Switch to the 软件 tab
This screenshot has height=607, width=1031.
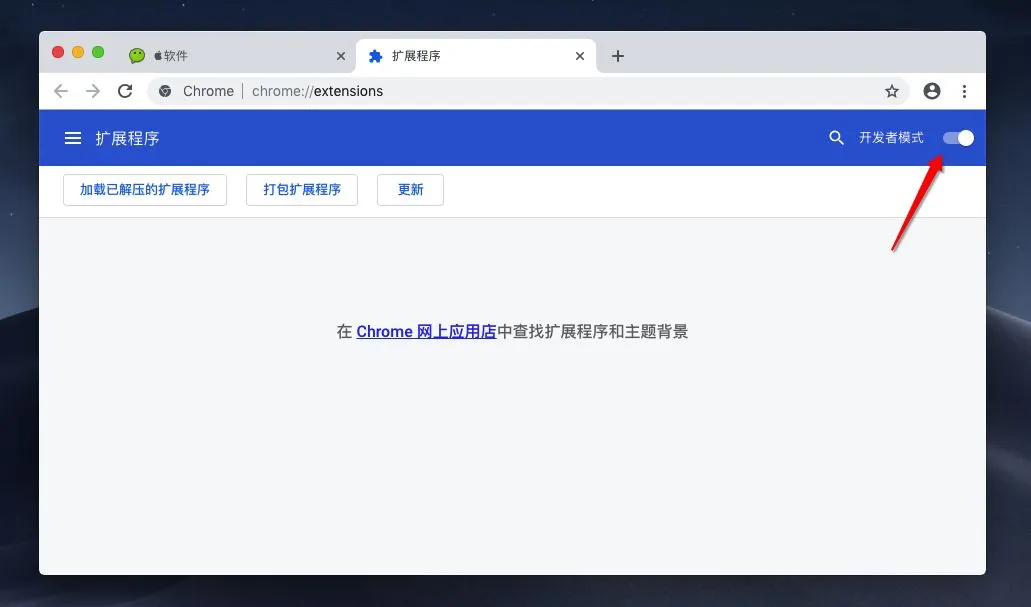237,56
